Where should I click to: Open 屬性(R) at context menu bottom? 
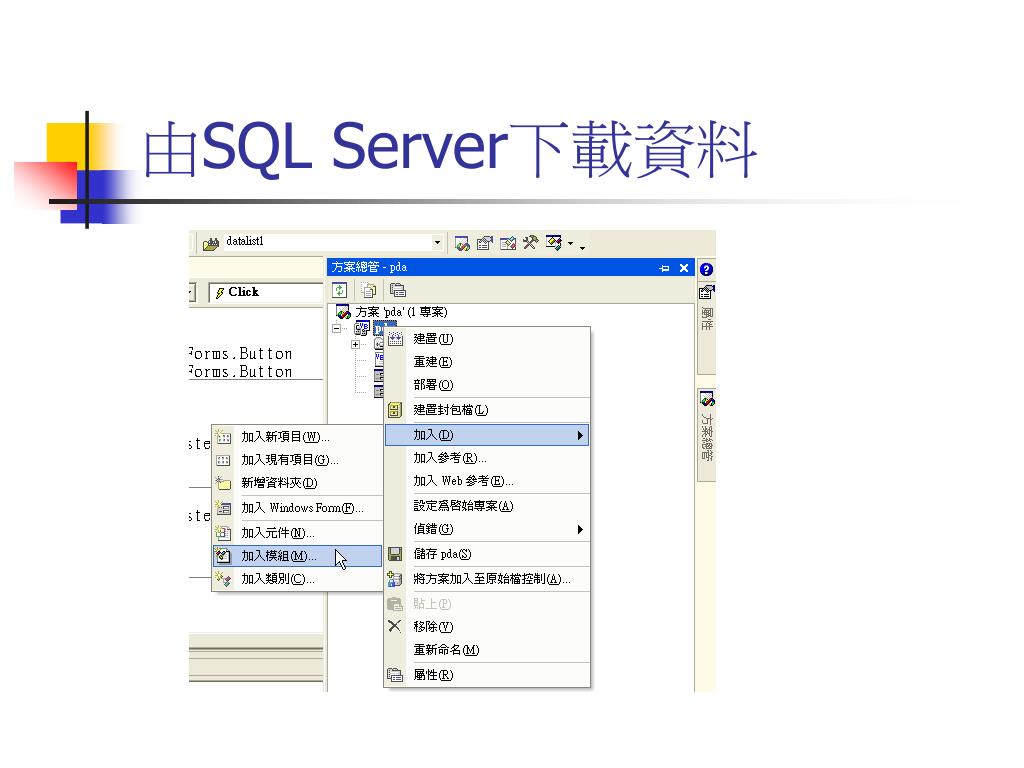click(x=487, y=675)
